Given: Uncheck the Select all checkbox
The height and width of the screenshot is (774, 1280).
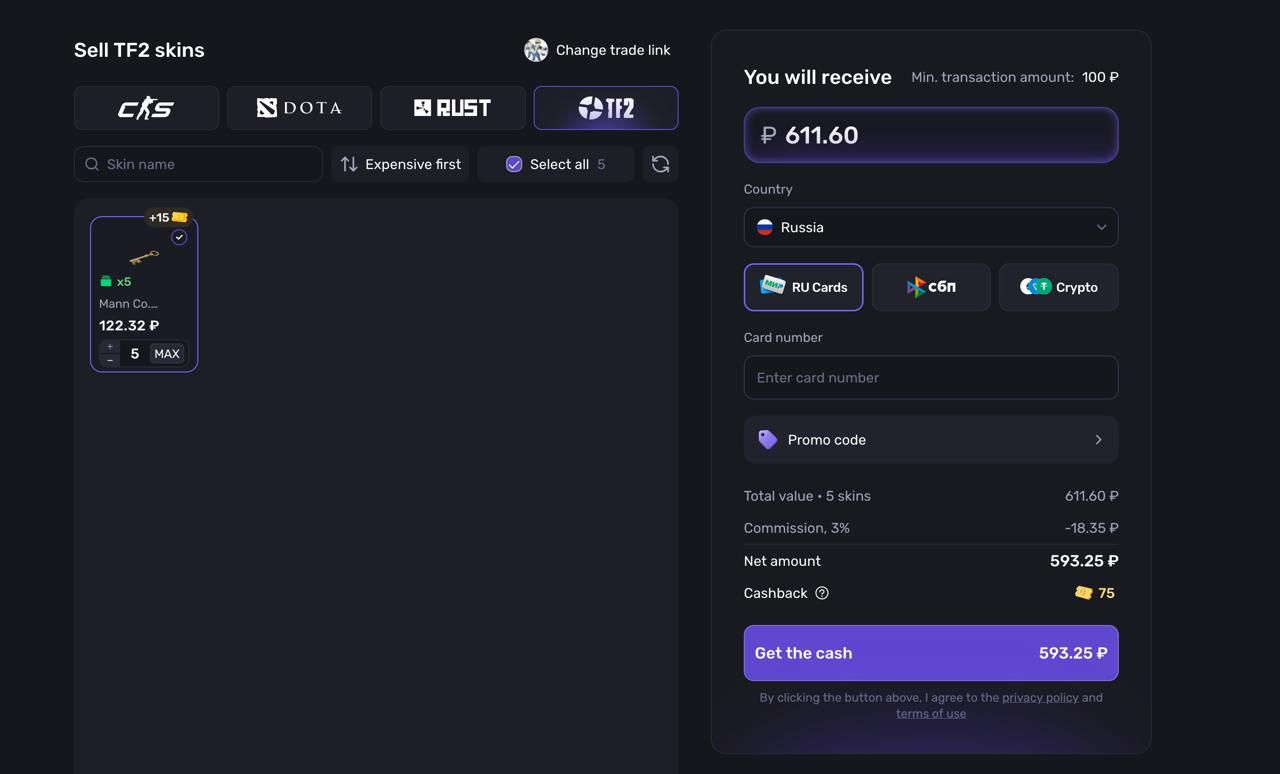Looking at the screenshot, I should (x=513, y=163).
